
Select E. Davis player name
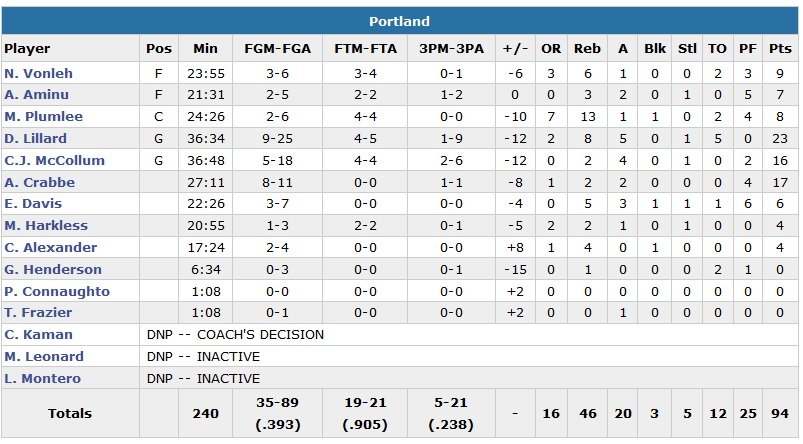coord(35,204)
